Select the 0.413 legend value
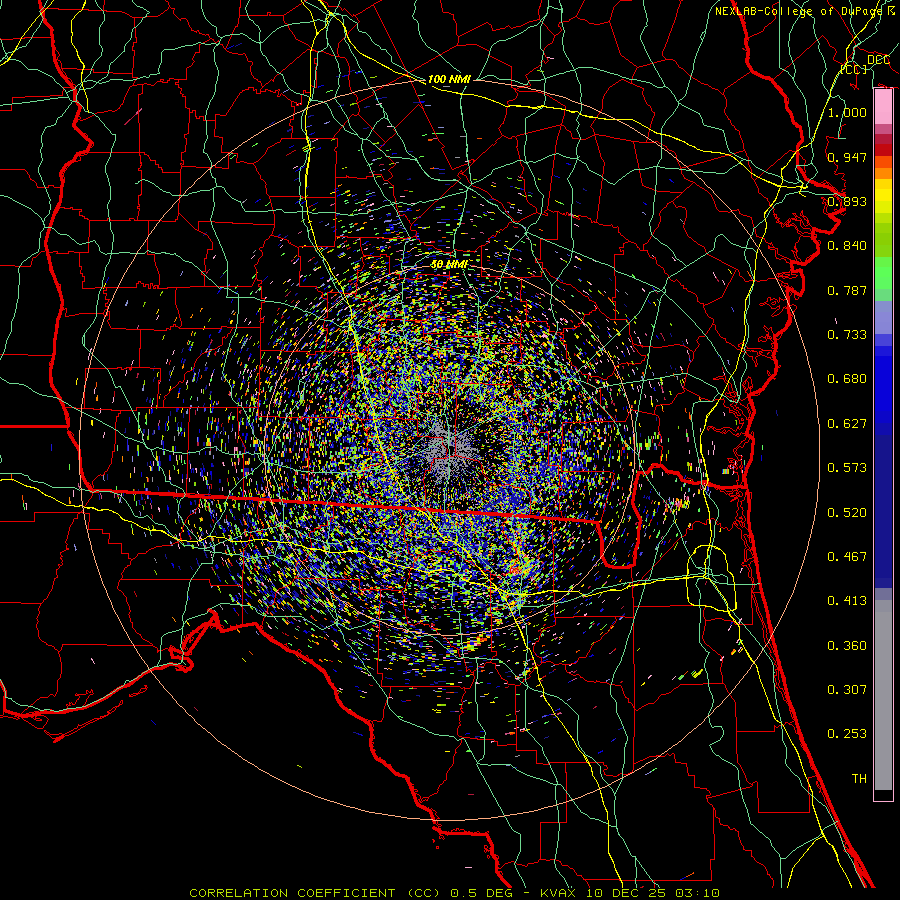The image size is (900, 900). (847, 601)
